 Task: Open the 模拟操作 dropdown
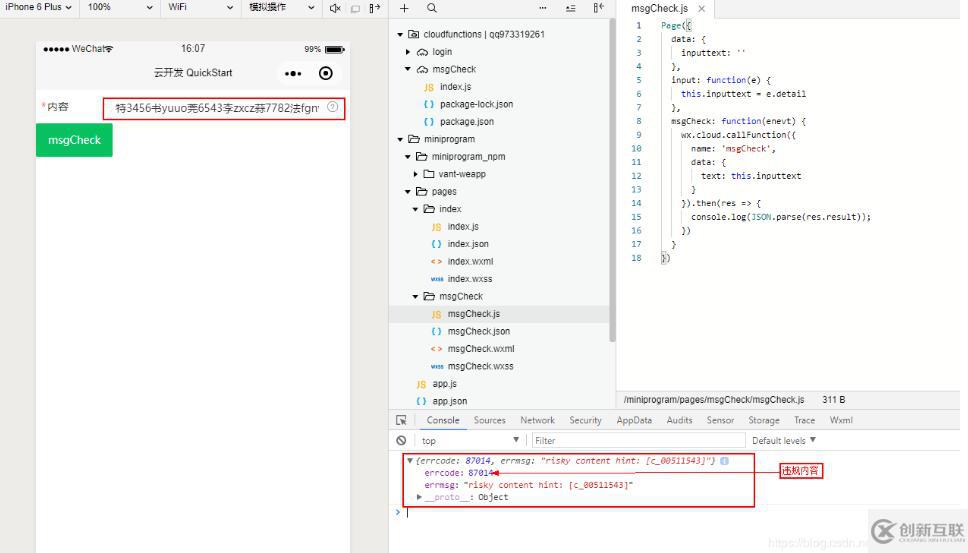[282, 7]
